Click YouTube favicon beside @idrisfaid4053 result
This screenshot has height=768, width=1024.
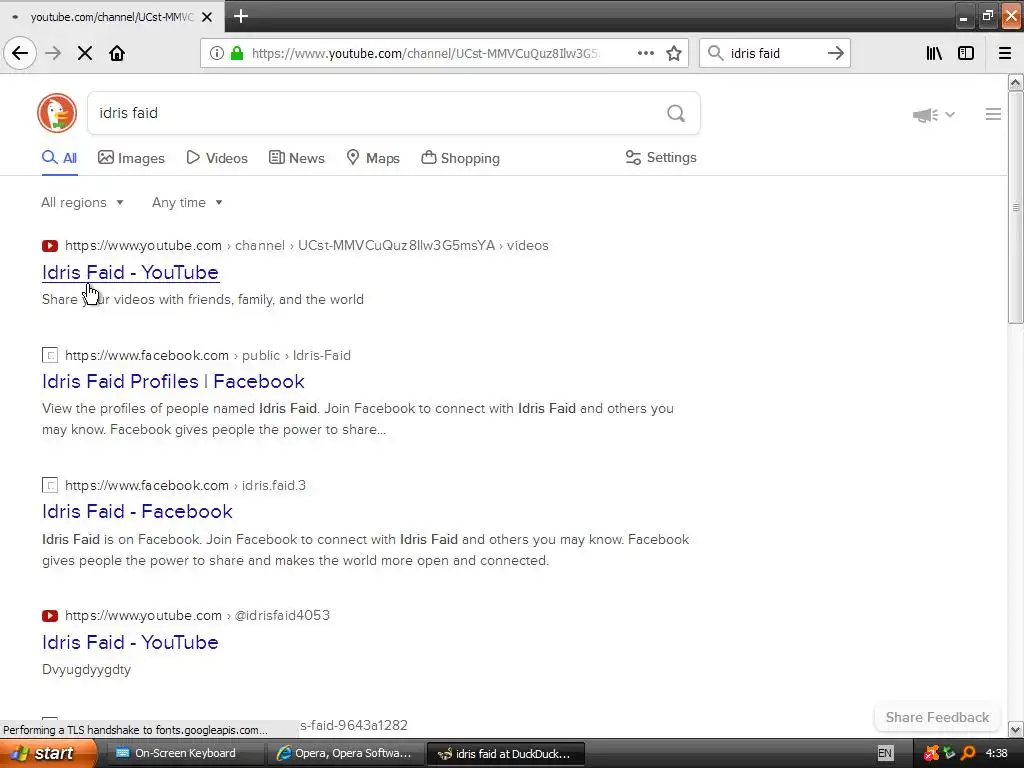(x=50, y=616)
